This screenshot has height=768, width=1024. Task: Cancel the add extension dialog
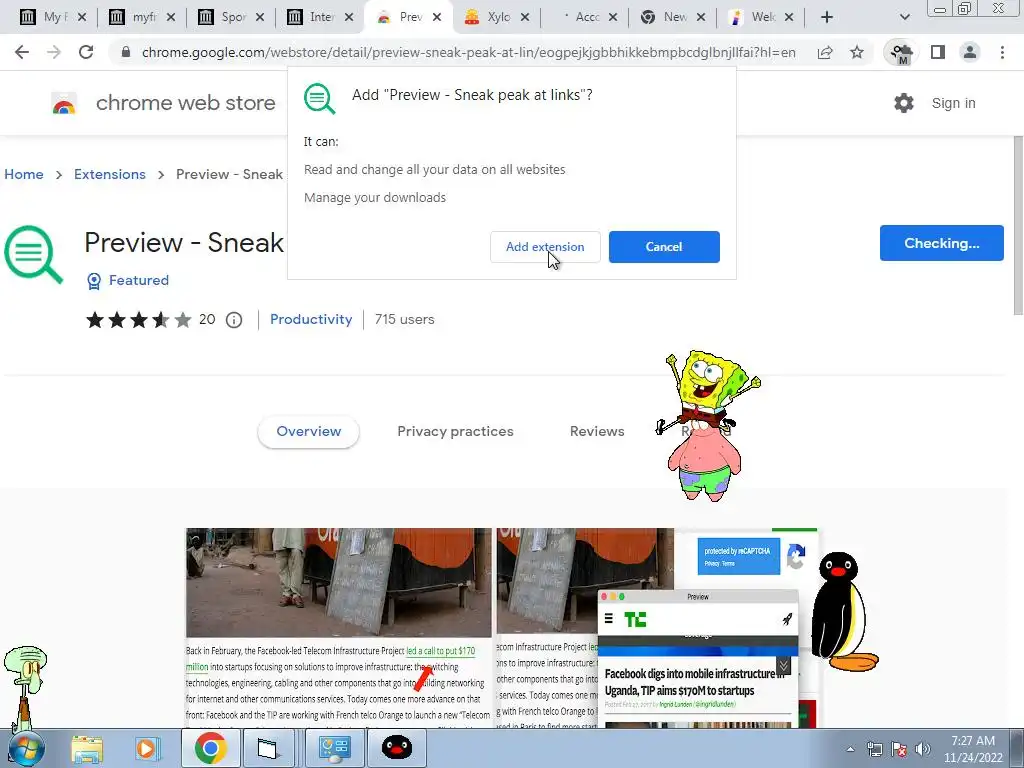(664, 247)
